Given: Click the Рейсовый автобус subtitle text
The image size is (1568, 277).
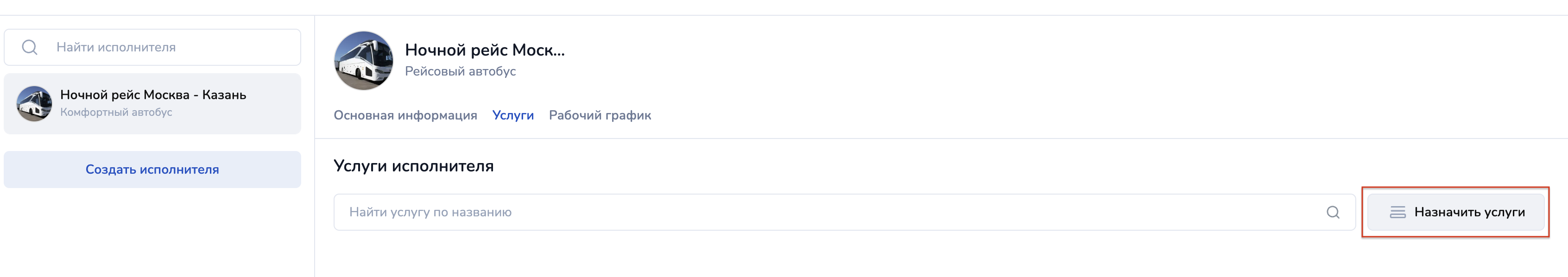Looking at the screenshot, I should 460,71.
